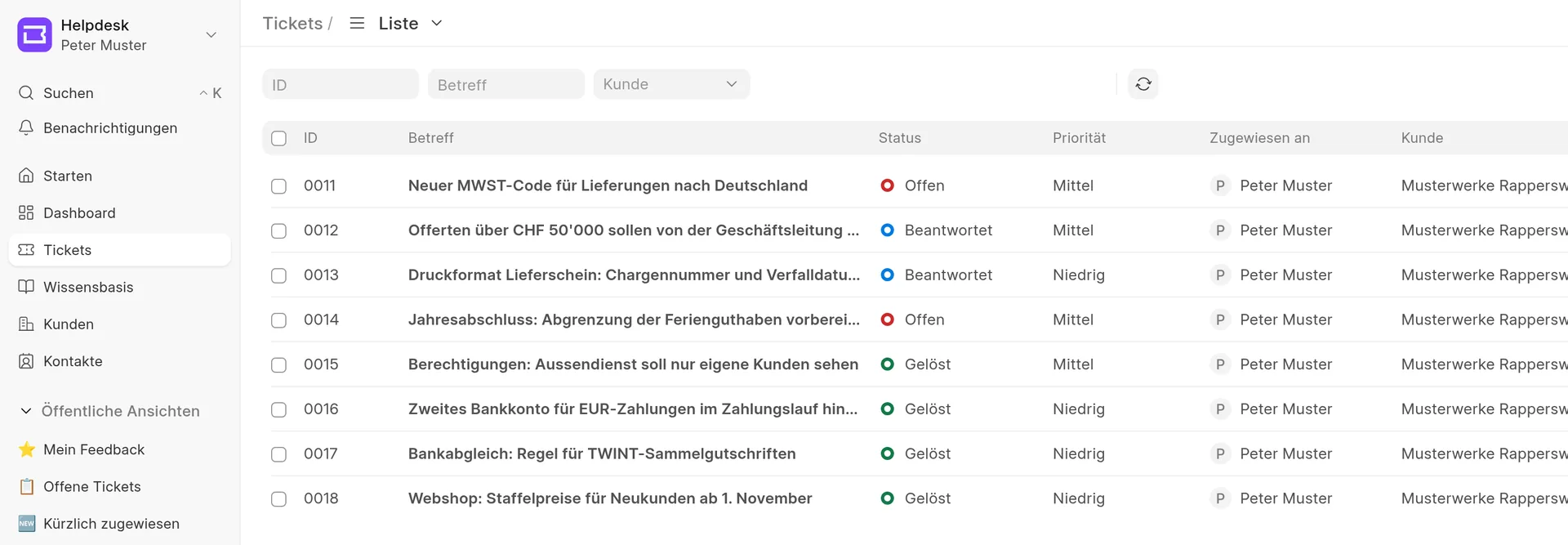Click the Wissensbasis book icon
The image size is (1568, 545).
26,287
